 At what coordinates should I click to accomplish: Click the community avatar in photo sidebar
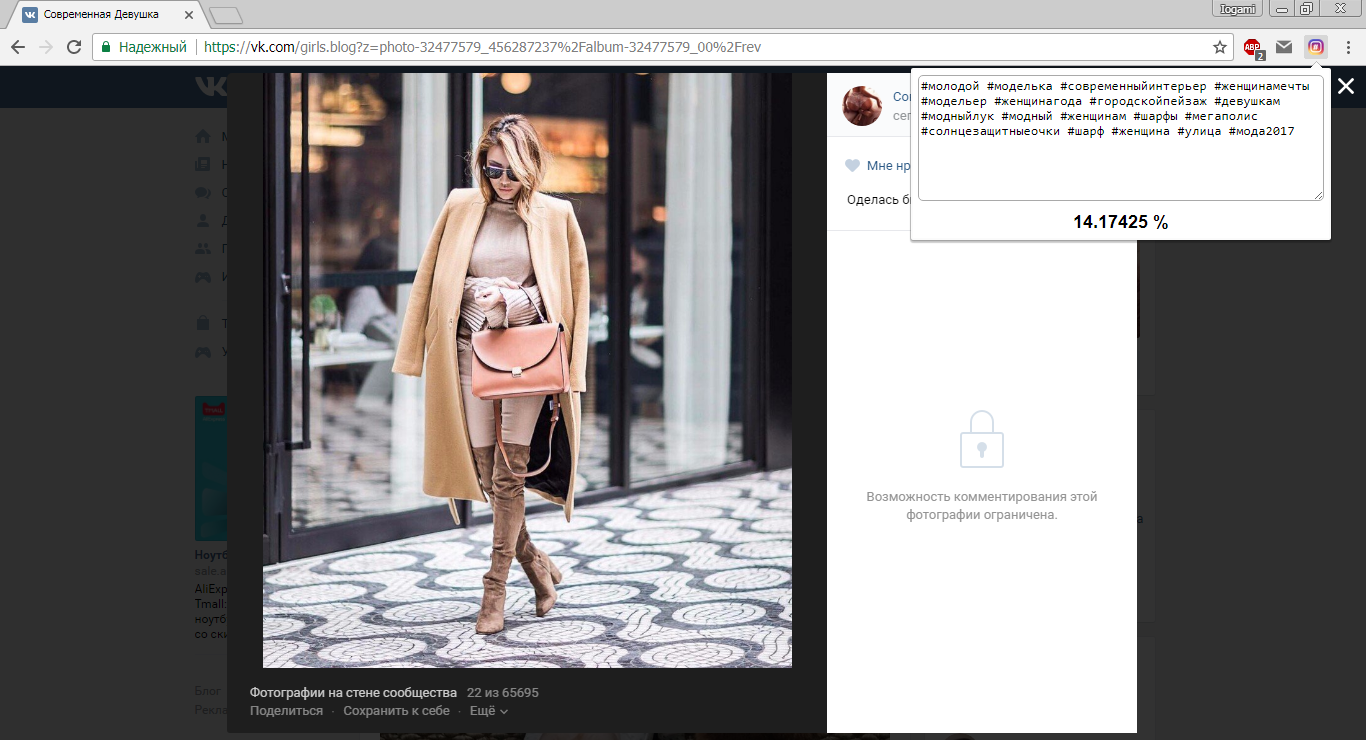tap(862, 106)
